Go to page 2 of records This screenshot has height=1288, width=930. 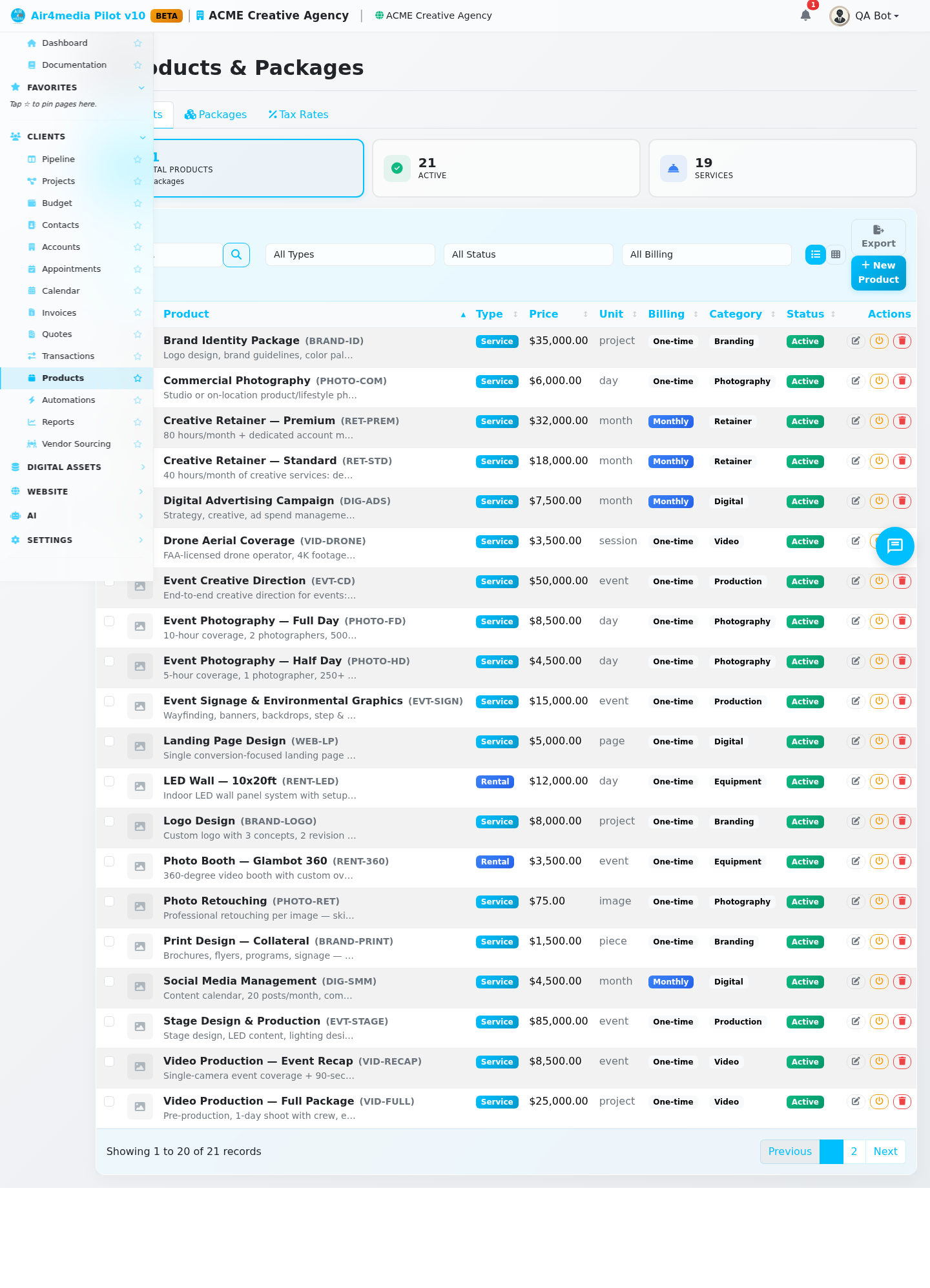tap(854, 1152)
